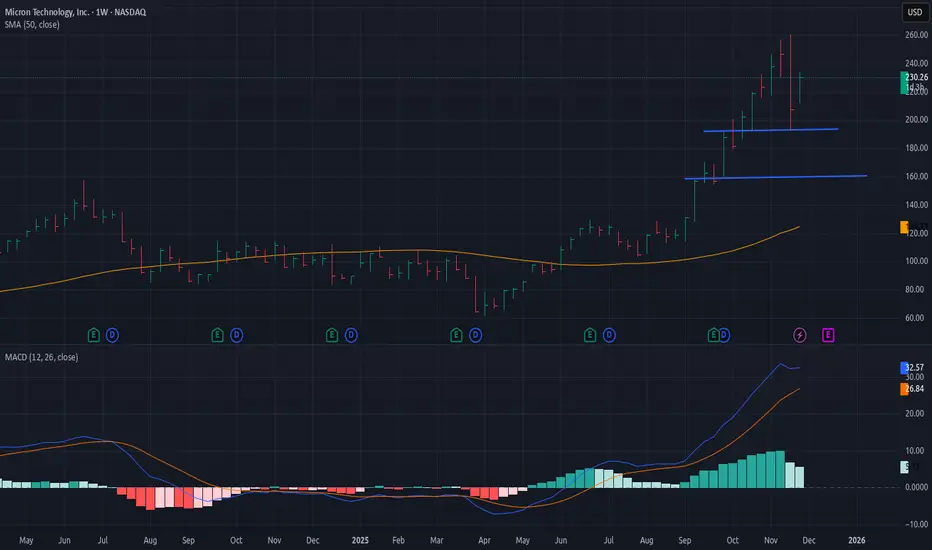Click the 140.00 price axis label
Viewport: 932px width, 550px height.
(x=916, y=205)
